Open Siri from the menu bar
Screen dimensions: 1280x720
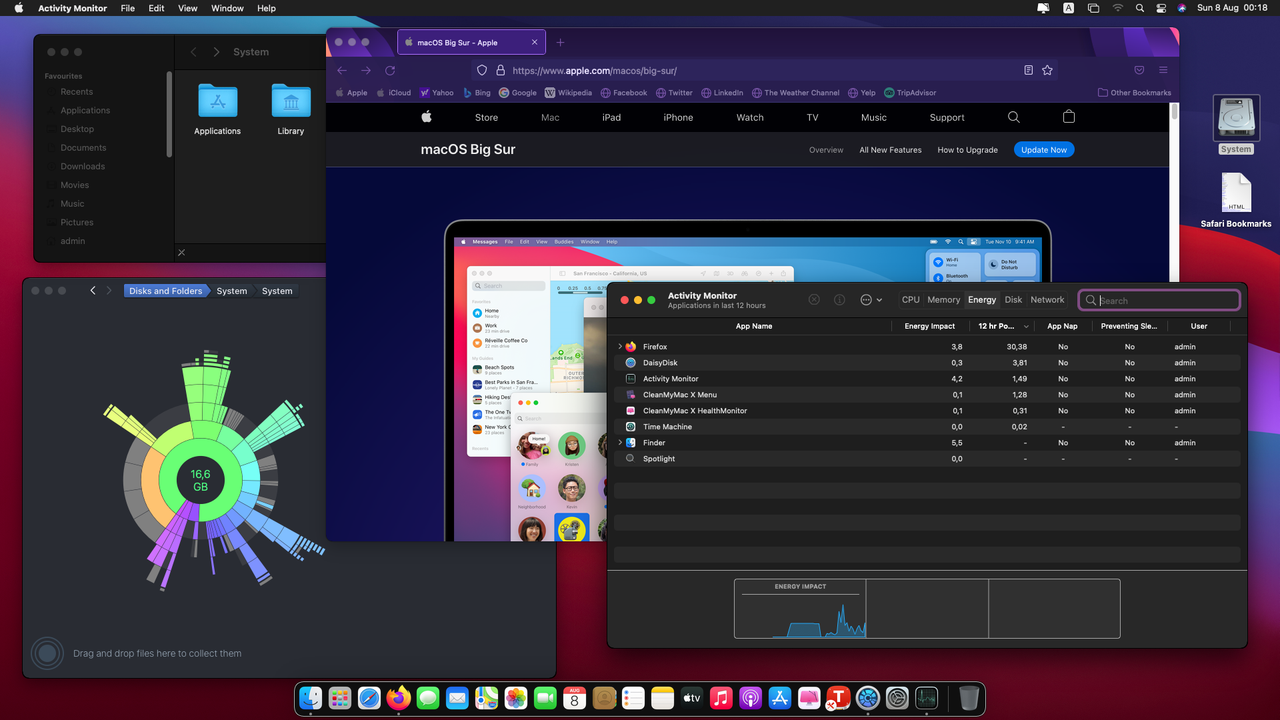(1182, 8)
